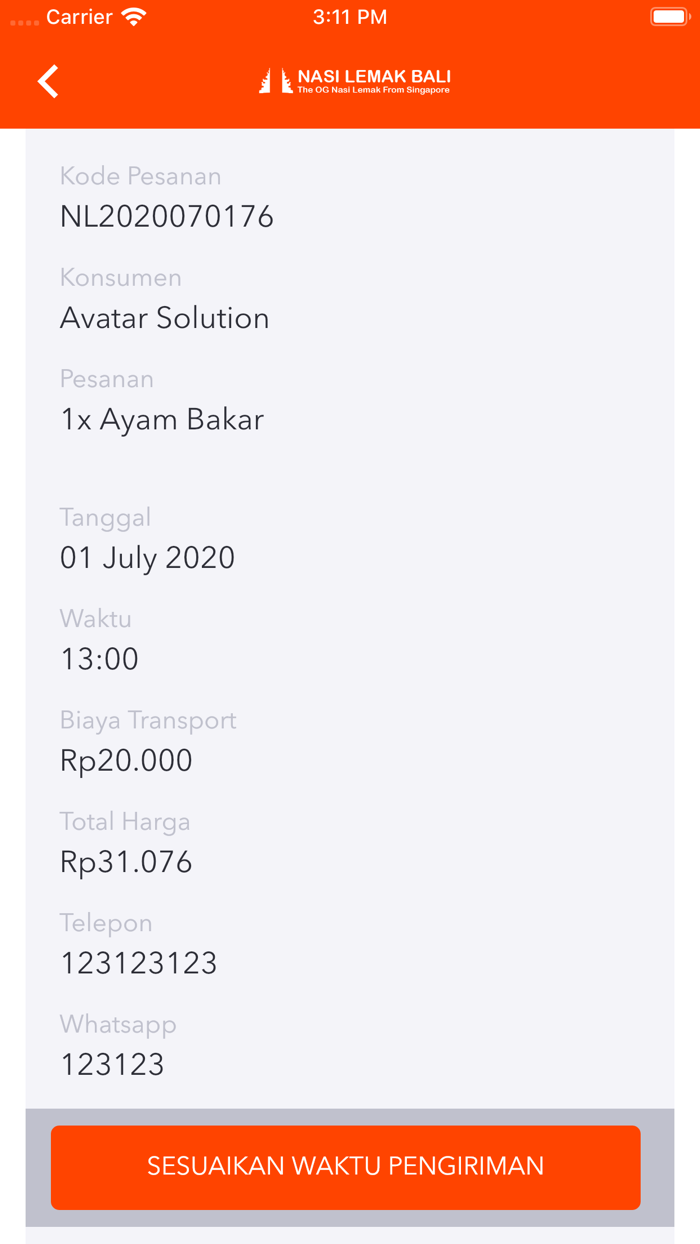
Task: Tap the signal strength dots
Action: pos(24,20)
